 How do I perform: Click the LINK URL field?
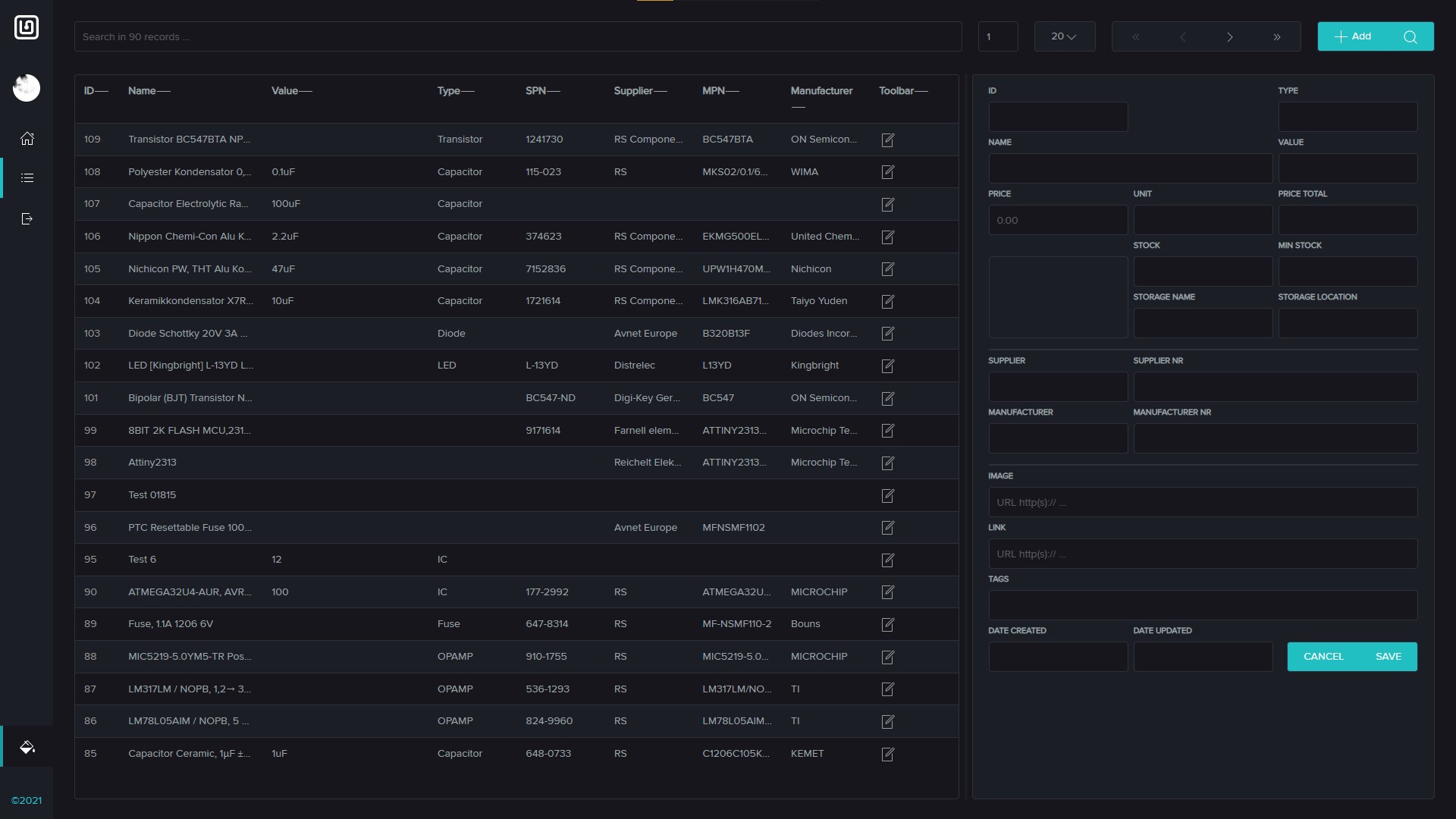(1203, 554)
